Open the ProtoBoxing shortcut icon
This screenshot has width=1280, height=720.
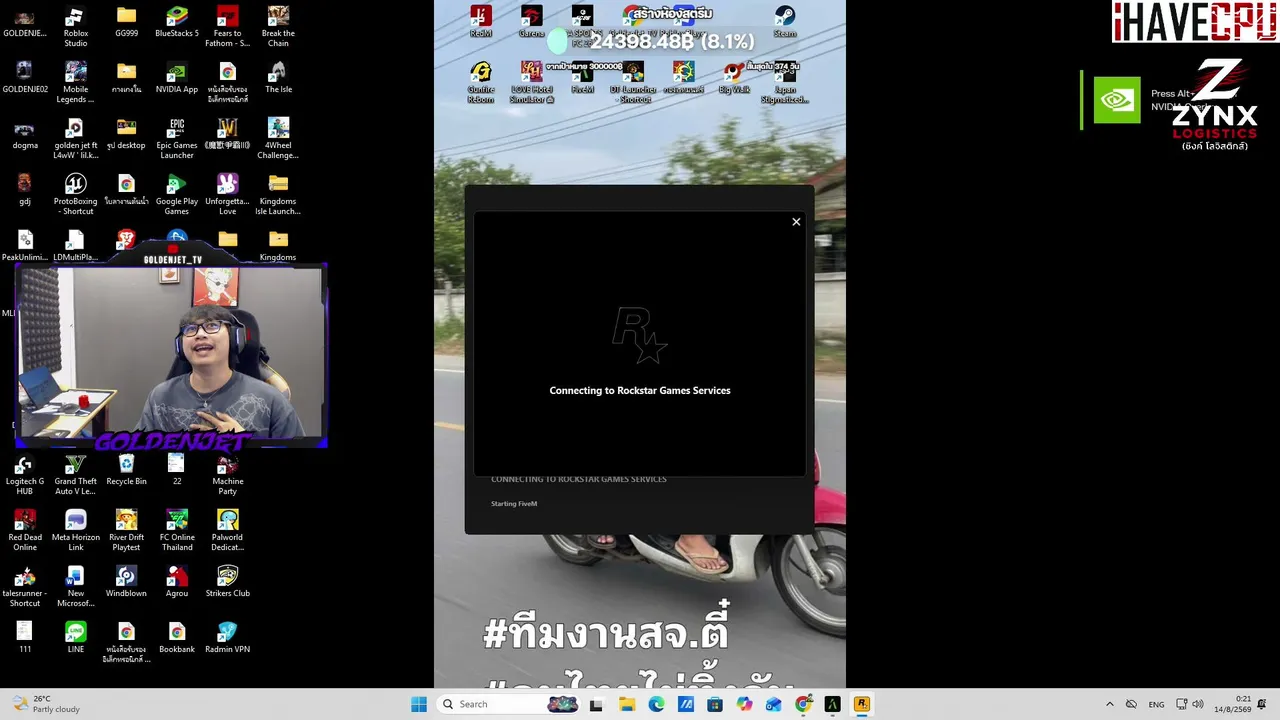(75, 195)
